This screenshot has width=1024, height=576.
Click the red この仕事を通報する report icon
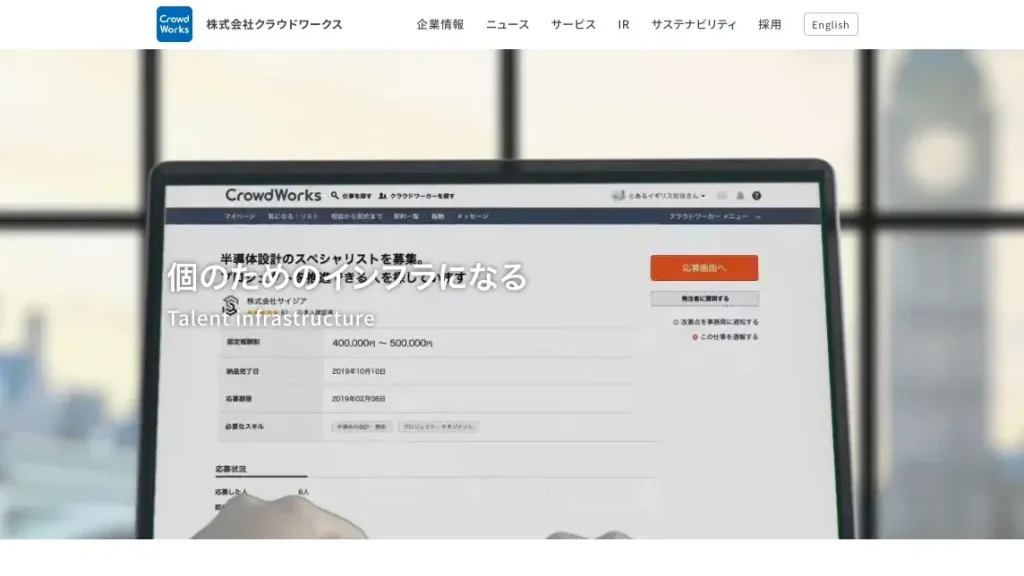point(695,337)
